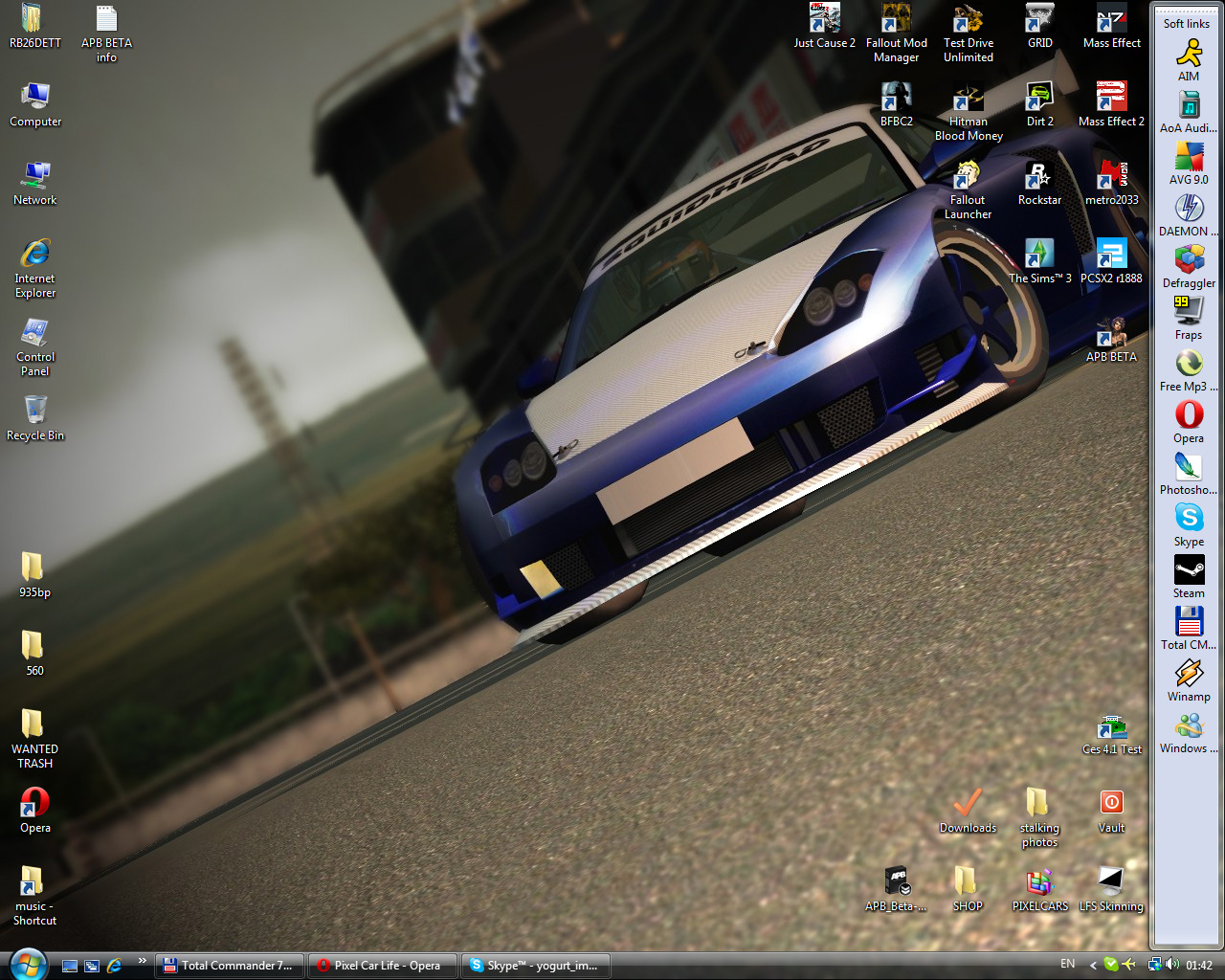1225x980 pixels.
Task: Click the PCSX2 r1888 emulator icon
Action: [x=1111, y=262]
